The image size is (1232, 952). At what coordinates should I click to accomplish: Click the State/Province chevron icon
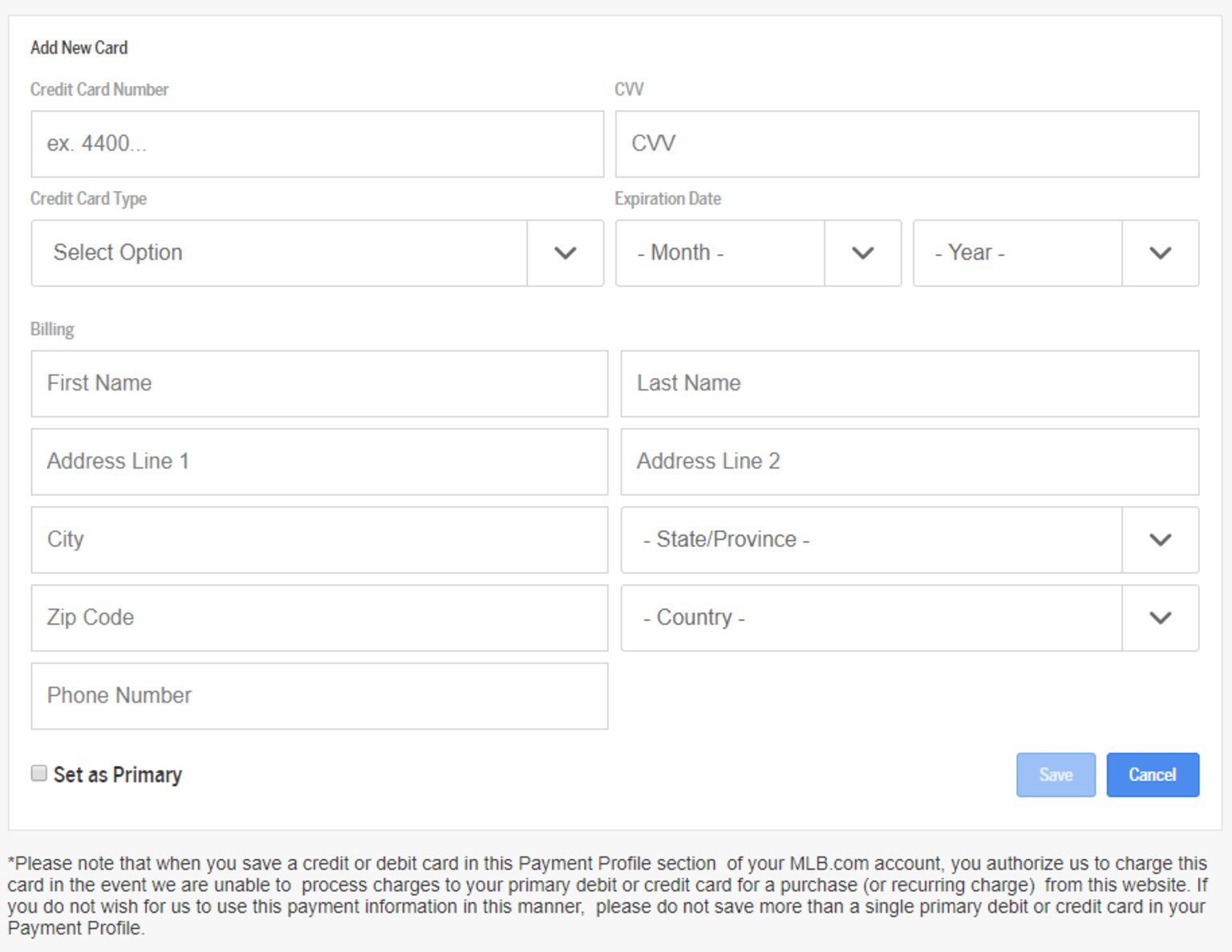click(x=1160, y=540)
